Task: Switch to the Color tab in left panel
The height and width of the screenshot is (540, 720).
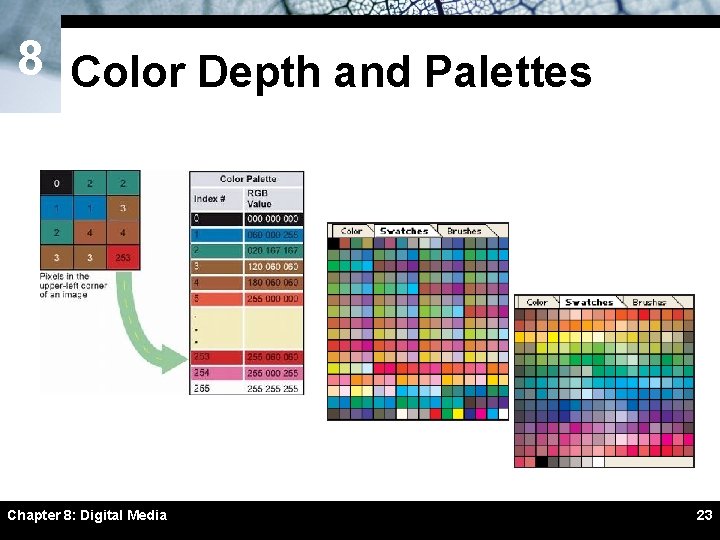Action: pyautogui.click(x=351, y=231)
